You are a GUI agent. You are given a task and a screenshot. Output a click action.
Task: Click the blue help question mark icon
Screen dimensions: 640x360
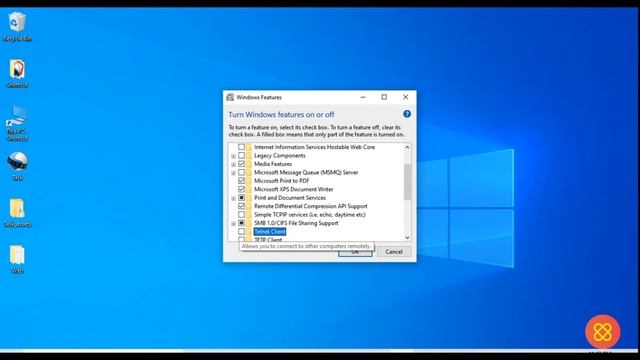coord(407,114)
